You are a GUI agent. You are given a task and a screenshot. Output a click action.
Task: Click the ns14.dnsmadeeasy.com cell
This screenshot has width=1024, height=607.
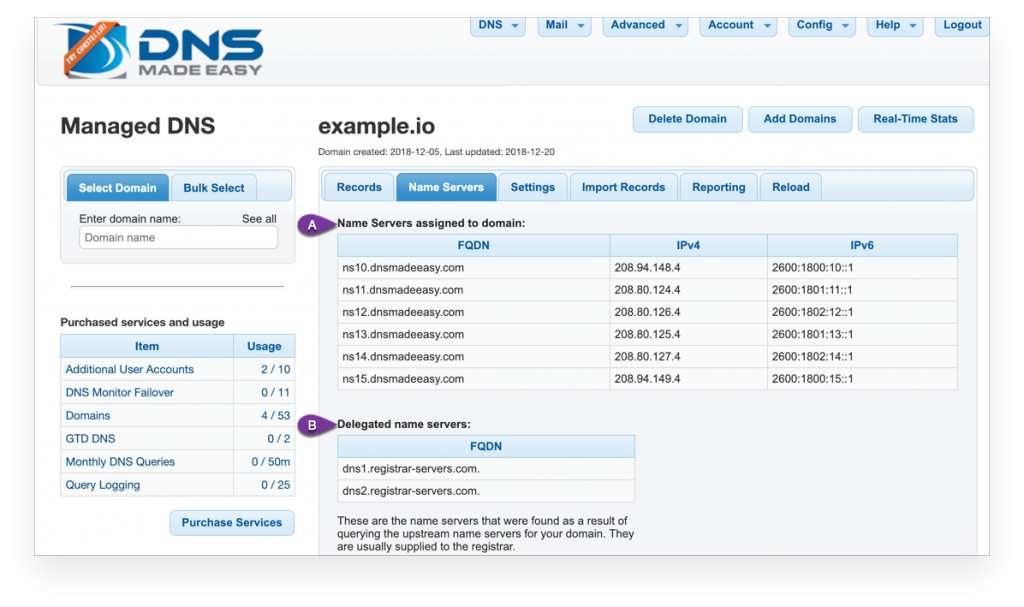click(x=473, y=356)
